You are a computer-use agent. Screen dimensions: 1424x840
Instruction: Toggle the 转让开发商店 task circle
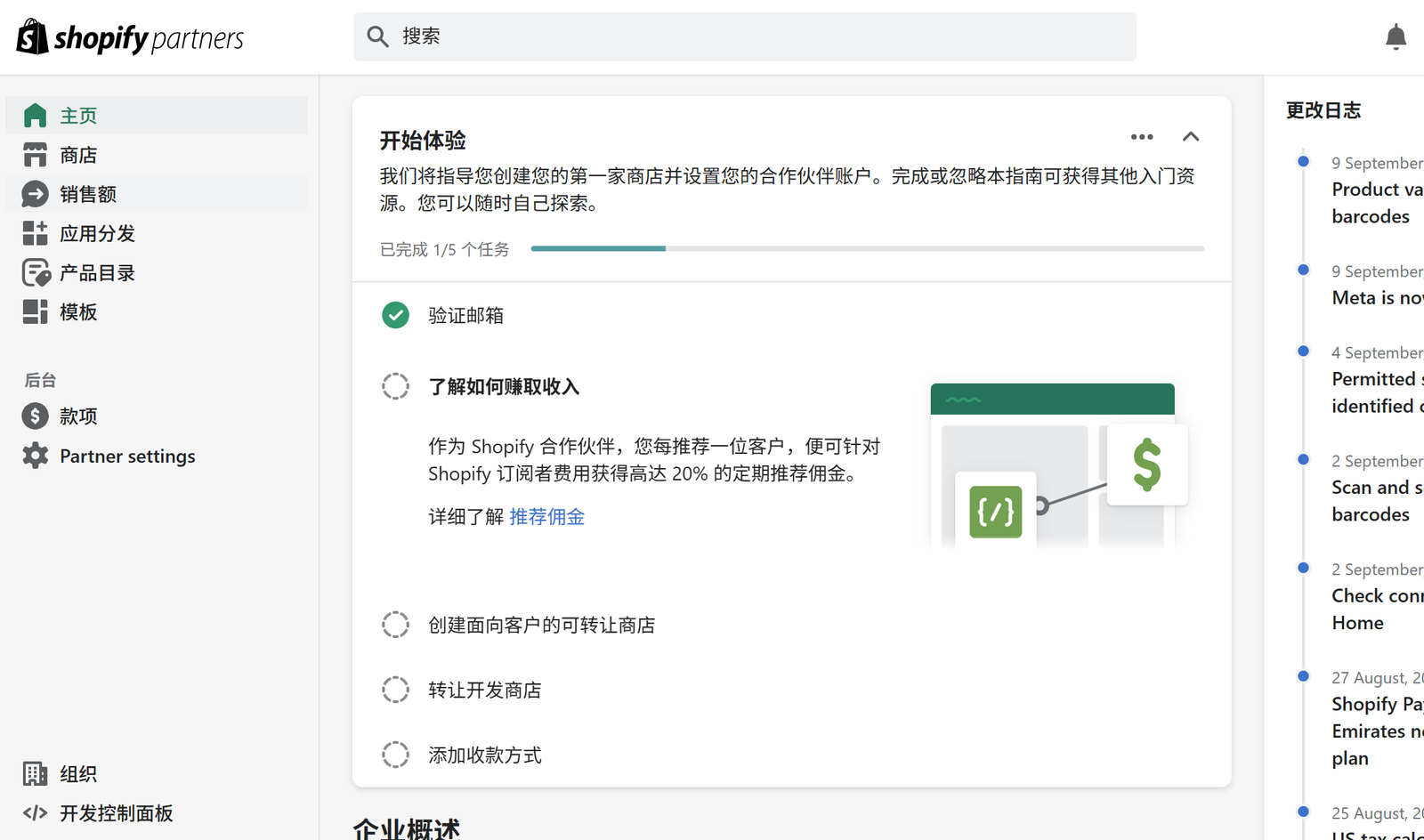(395, 690)
